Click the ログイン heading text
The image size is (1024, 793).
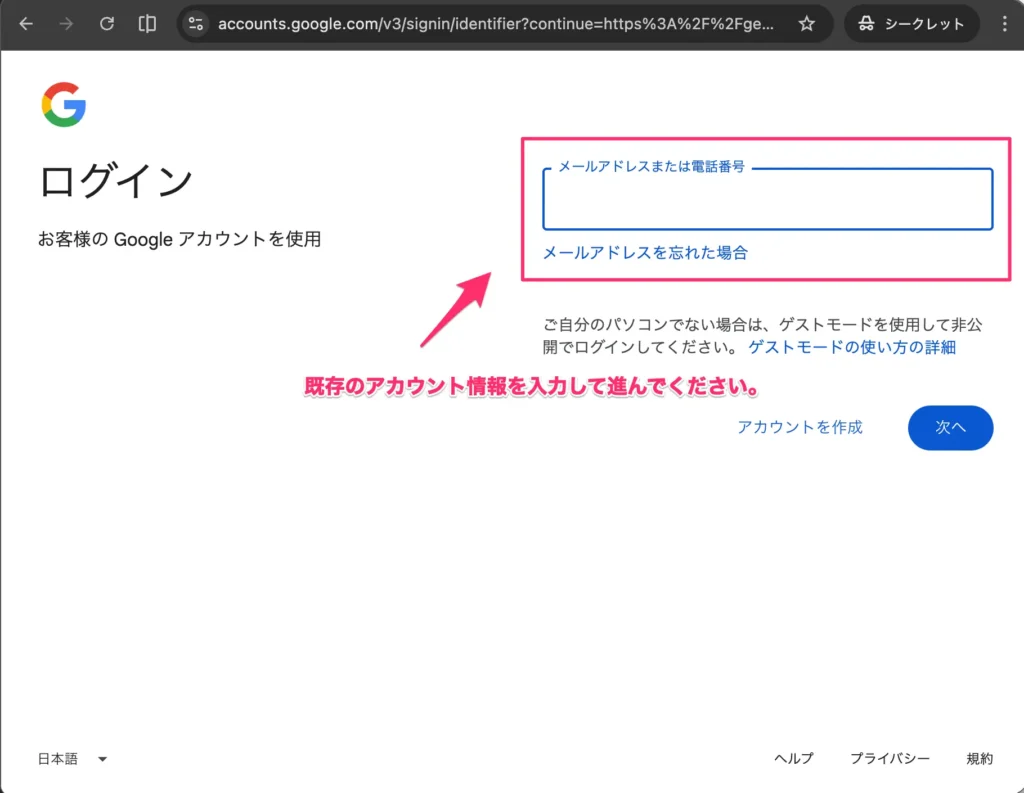[116, 181]
